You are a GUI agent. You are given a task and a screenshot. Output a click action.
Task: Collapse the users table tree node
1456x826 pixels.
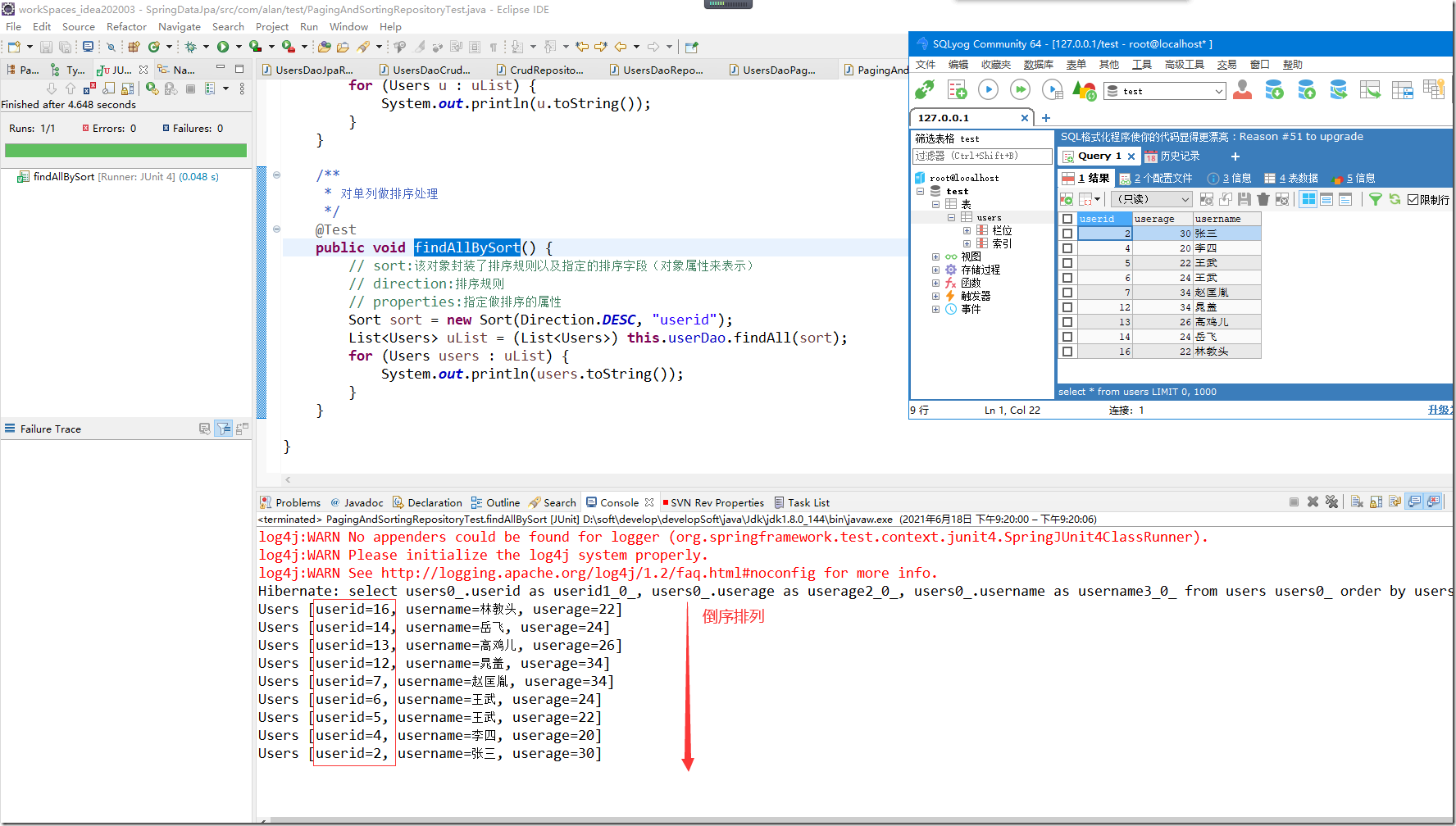coord(951,217)
